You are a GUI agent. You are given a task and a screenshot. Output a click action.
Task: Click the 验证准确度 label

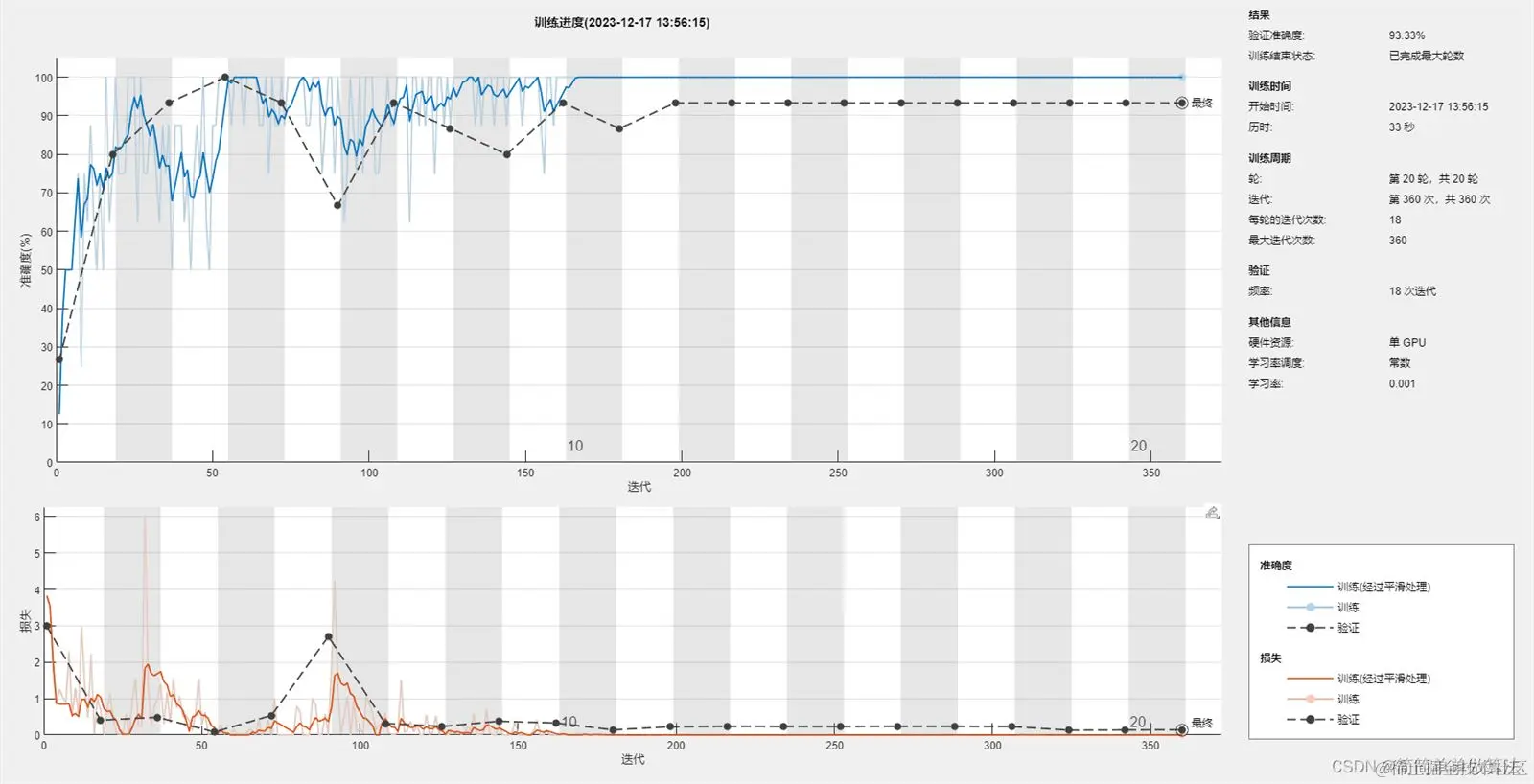click(1276, 35)
